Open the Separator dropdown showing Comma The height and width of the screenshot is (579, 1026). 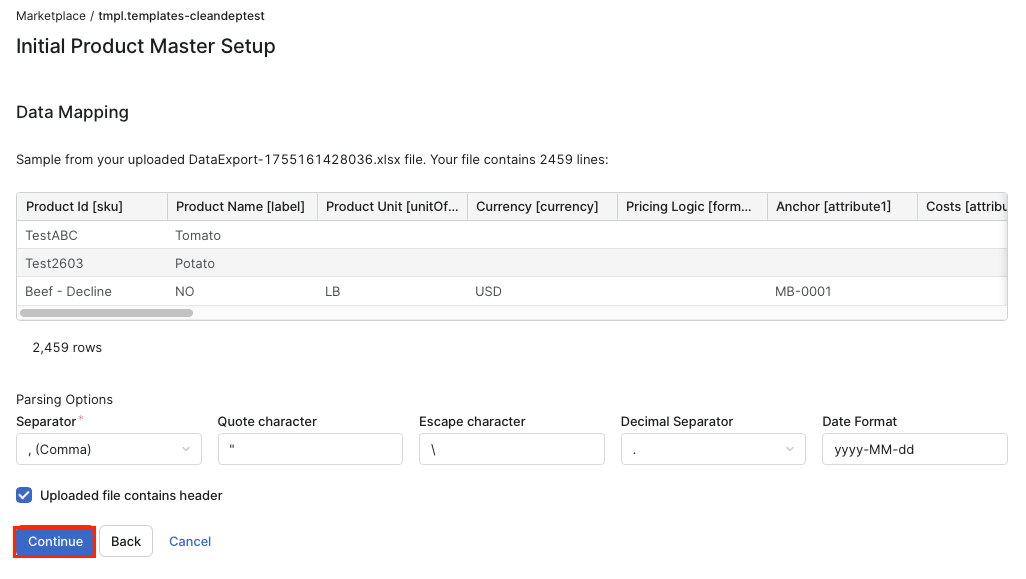[108, 448]
